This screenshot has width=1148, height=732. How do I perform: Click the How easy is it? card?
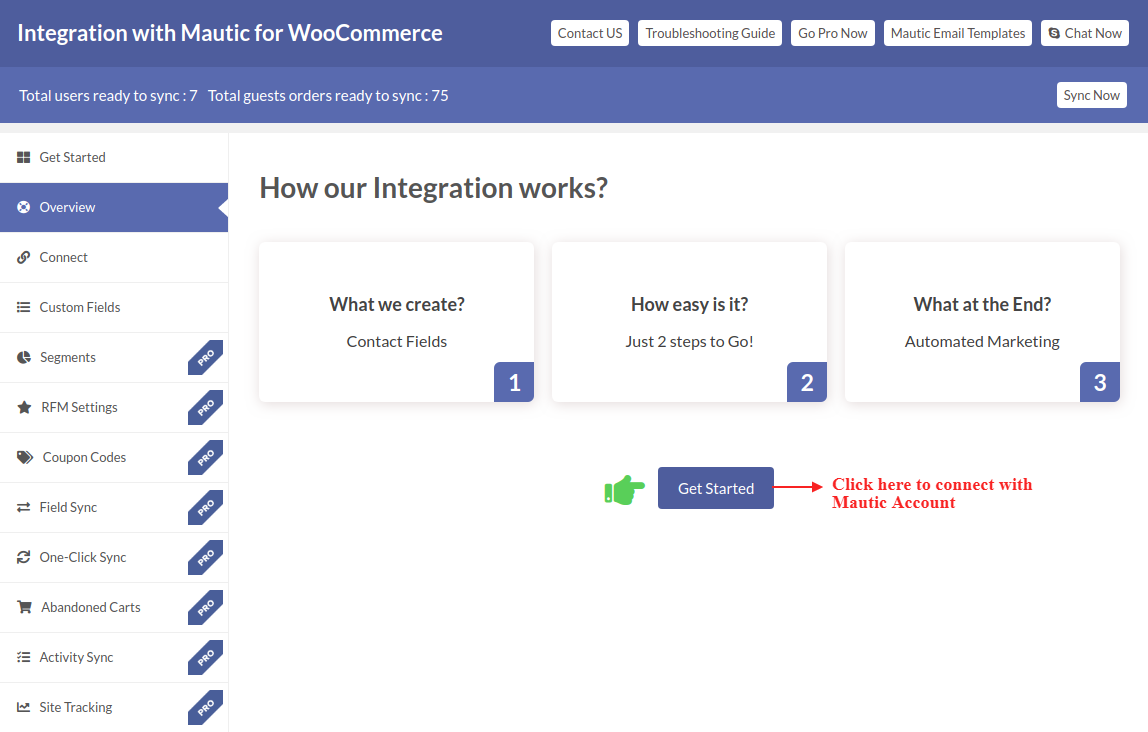coord(689,322)
